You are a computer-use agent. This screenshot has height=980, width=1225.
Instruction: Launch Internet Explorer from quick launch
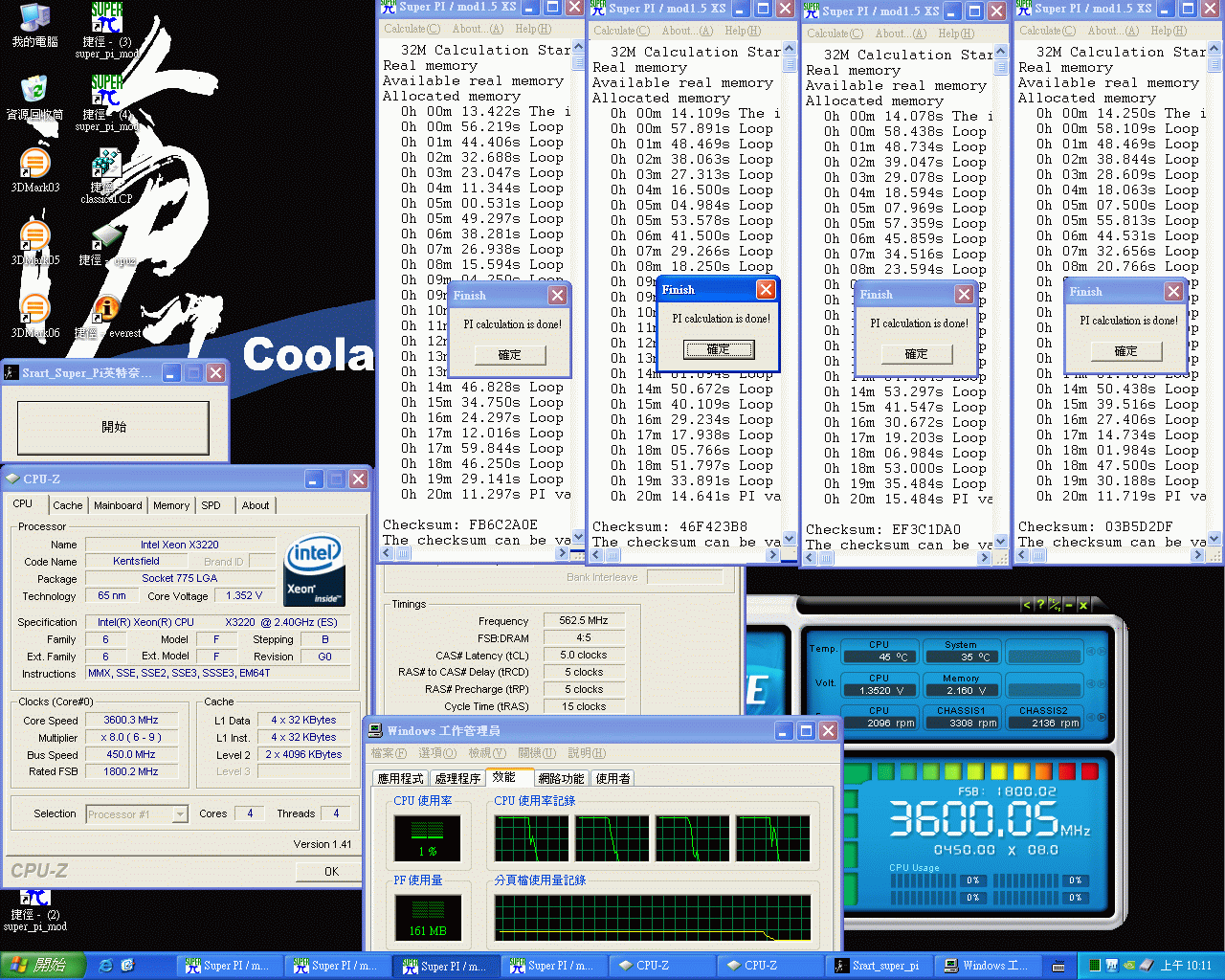tap(106, 966)
